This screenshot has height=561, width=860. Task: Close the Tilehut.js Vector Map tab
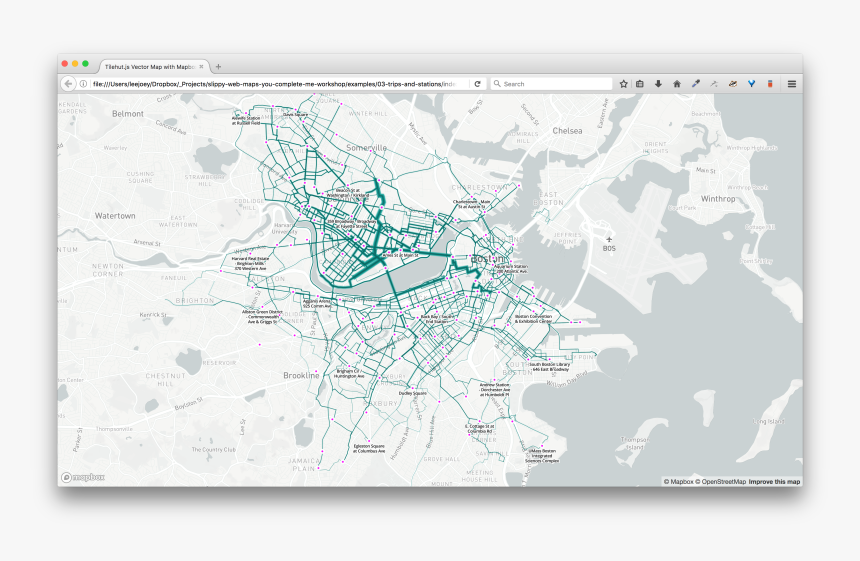[x=202, y=66]
